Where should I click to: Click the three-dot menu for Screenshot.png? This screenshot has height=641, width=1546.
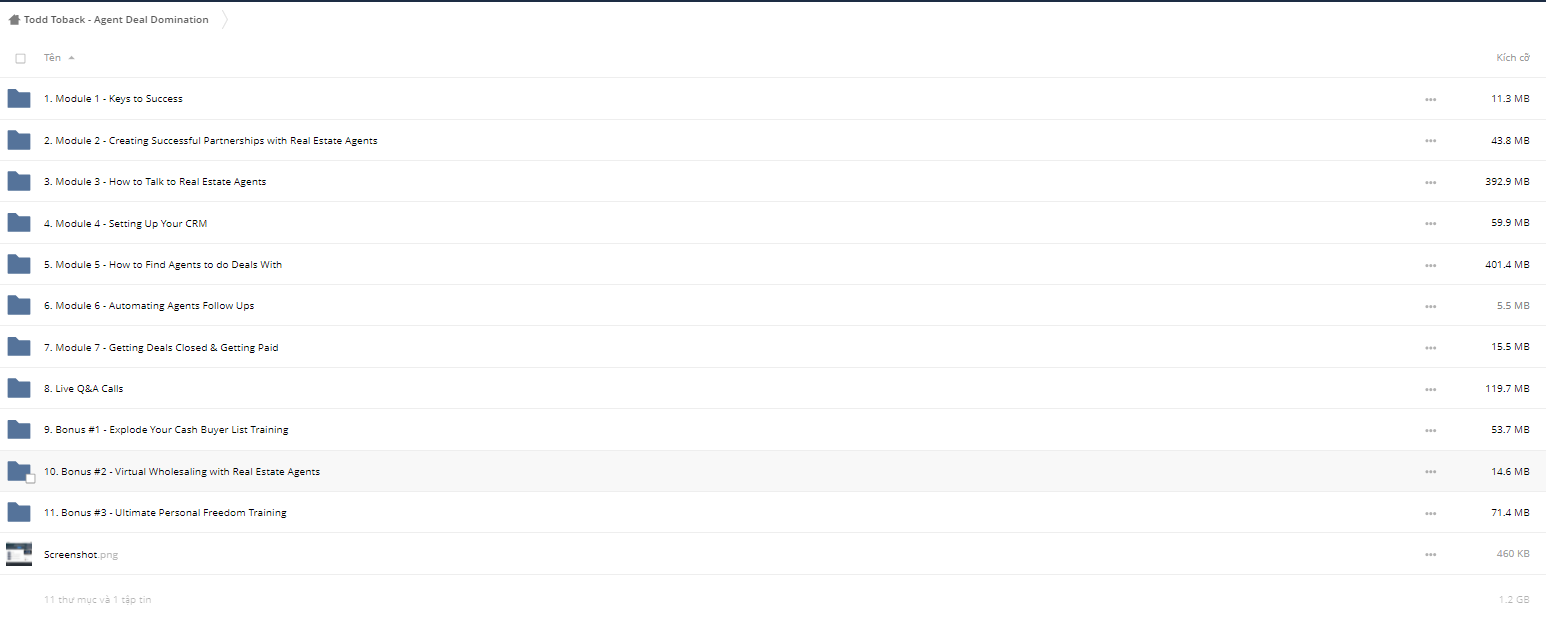pyautogui.click(x=1431, y=554)
